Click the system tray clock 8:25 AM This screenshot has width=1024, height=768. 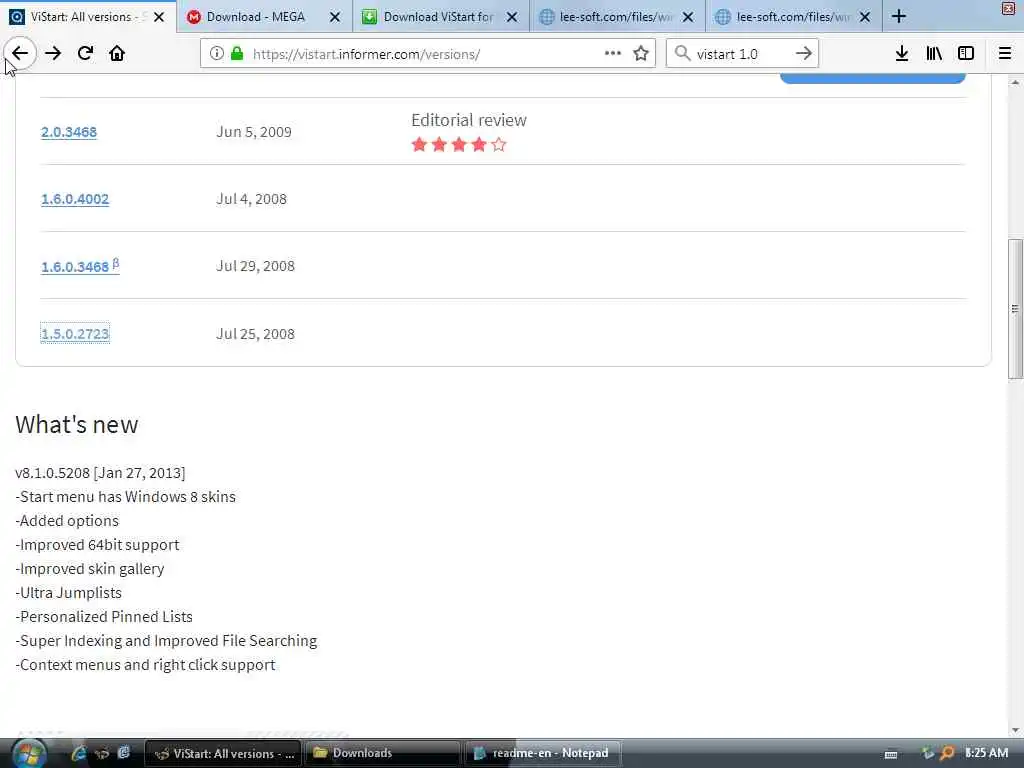point(986,753)
